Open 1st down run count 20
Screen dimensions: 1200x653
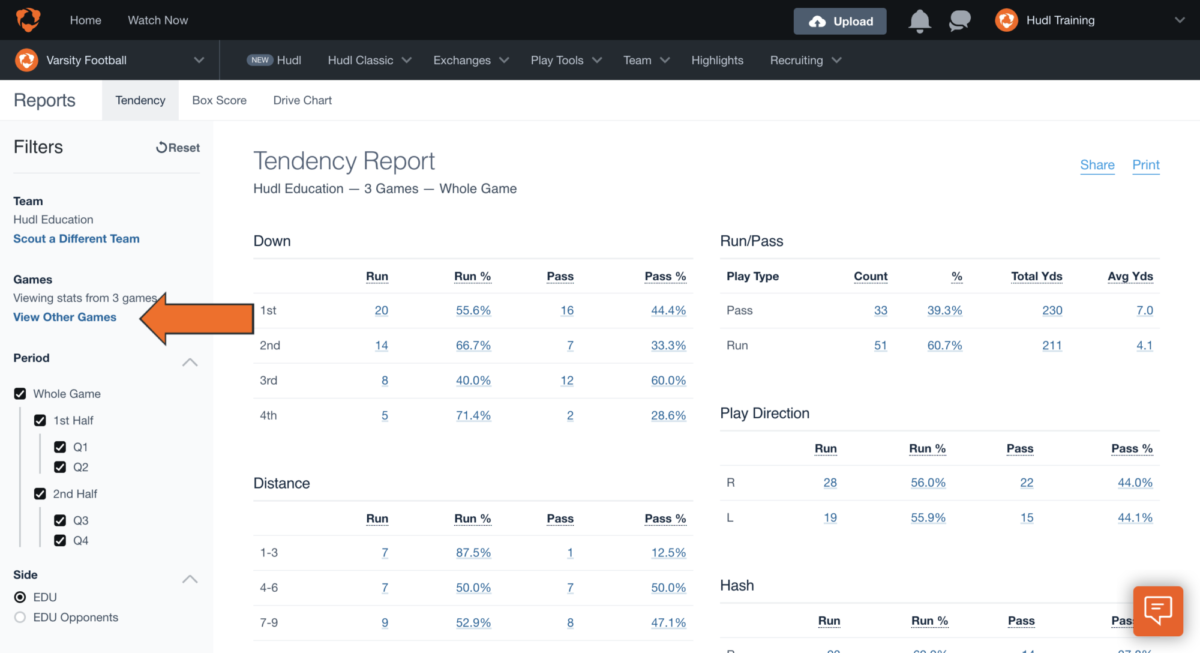381,311
